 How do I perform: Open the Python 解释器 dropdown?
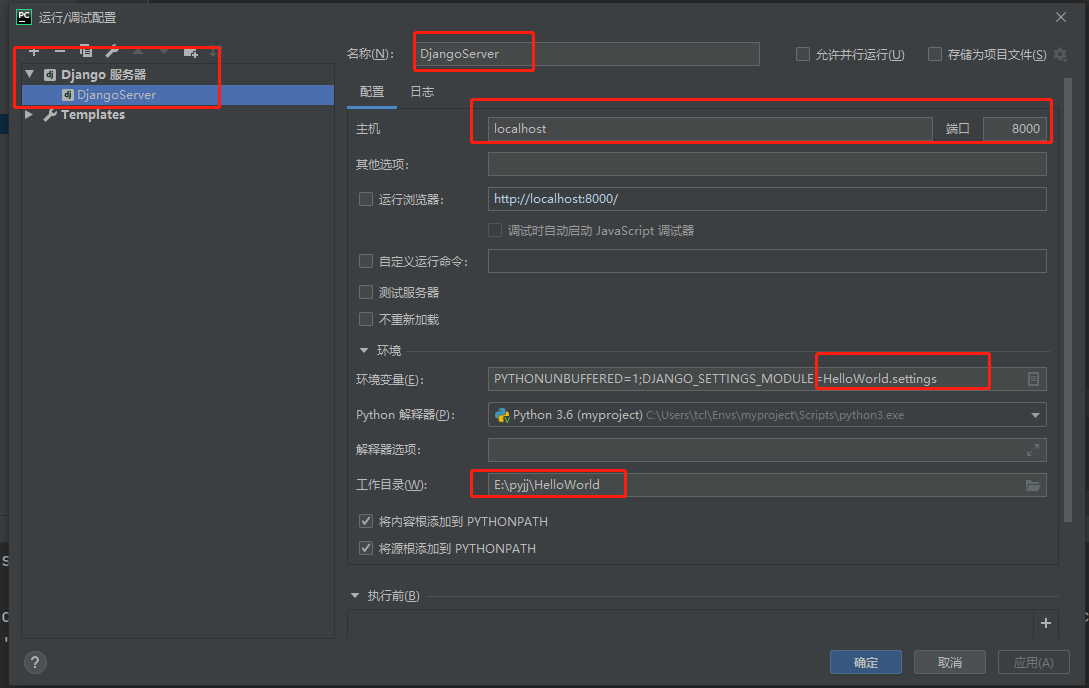tap(1033, 414)
